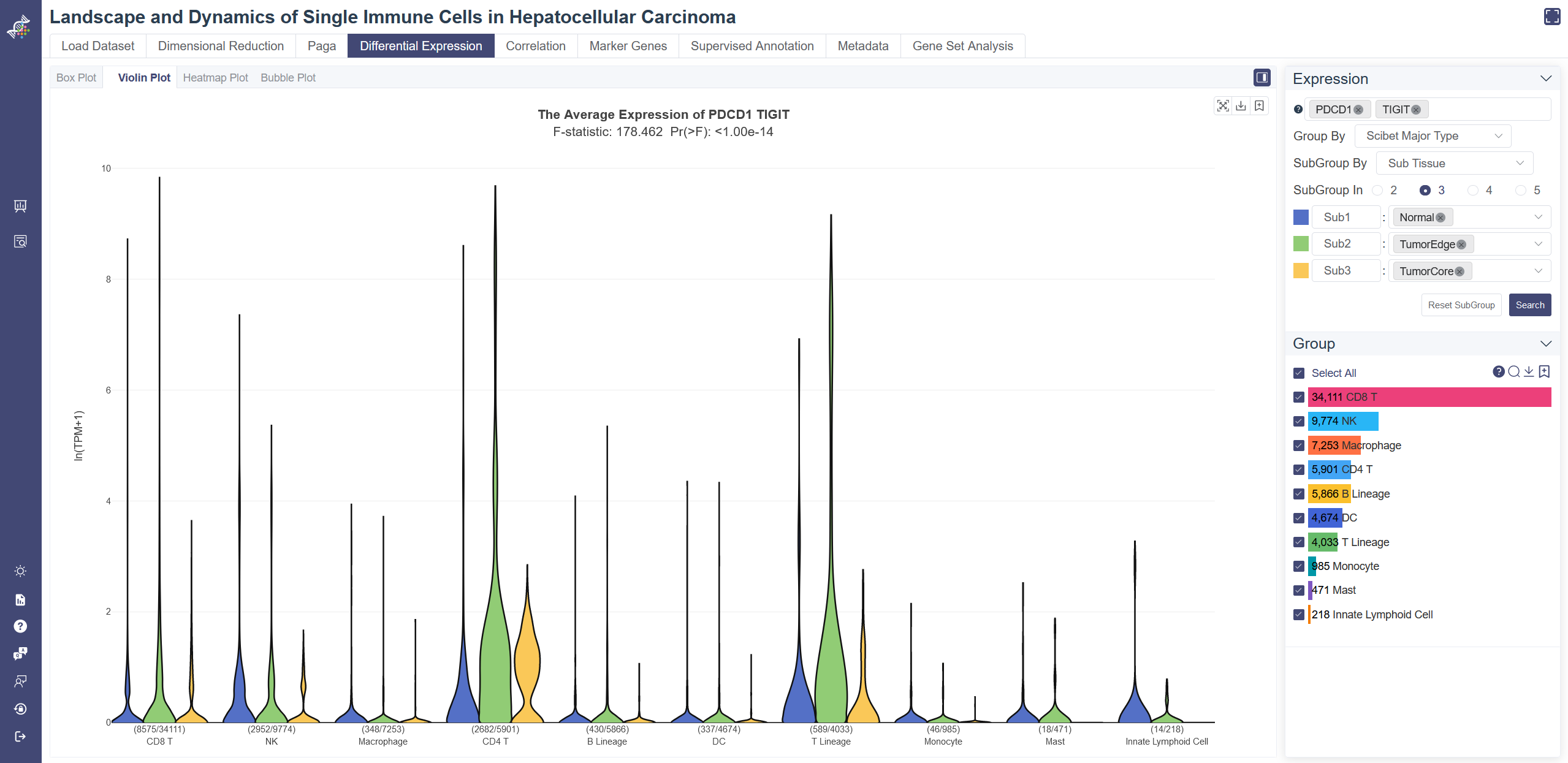1568x763 pixels.
Task: Toggle the side panel layout icon
Action: tap(1262, 77)
